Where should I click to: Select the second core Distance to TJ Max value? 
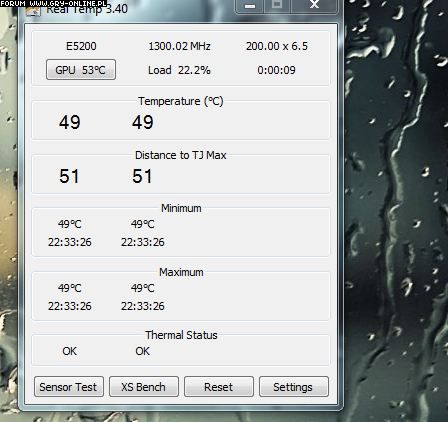click(x=142, y=176)
